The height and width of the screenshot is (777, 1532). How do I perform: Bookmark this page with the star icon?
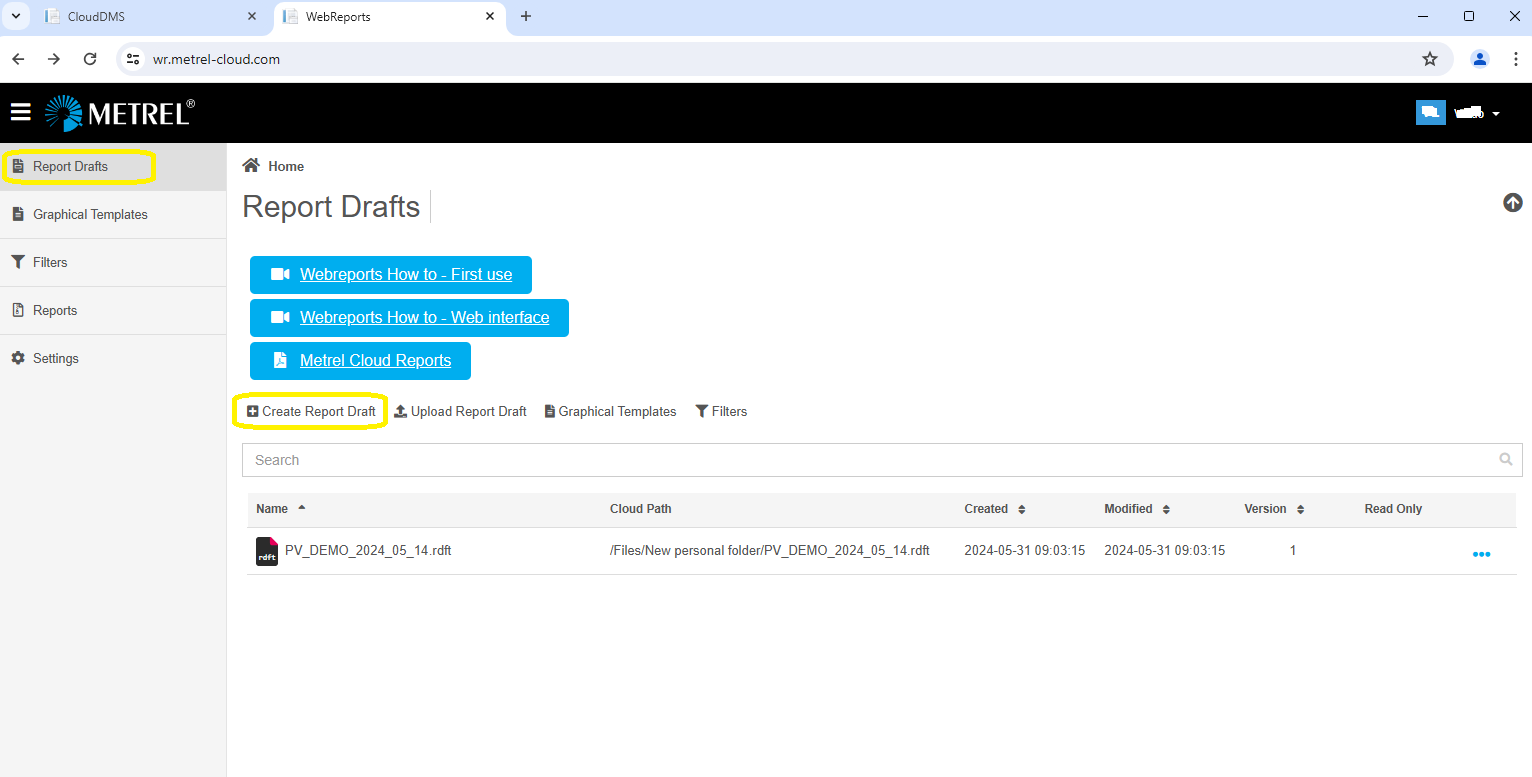click(x=1430, y=59)
